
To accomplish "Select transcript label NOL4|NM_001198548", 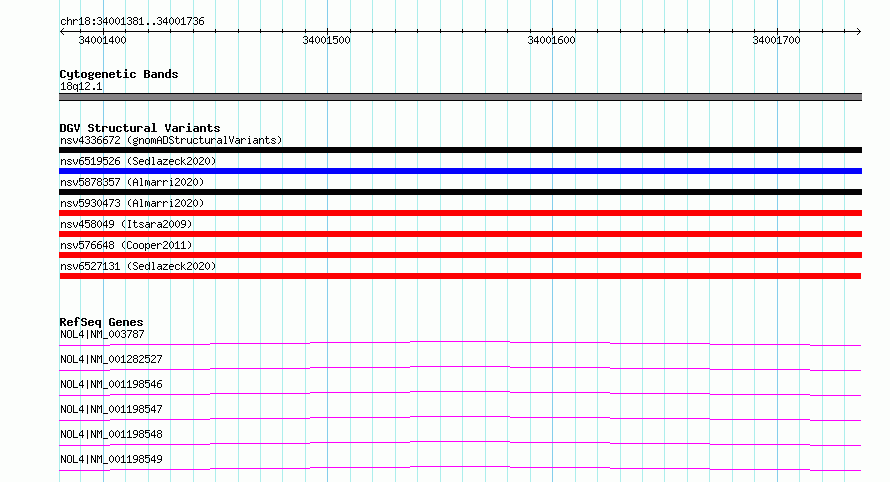I will [111, 434].
